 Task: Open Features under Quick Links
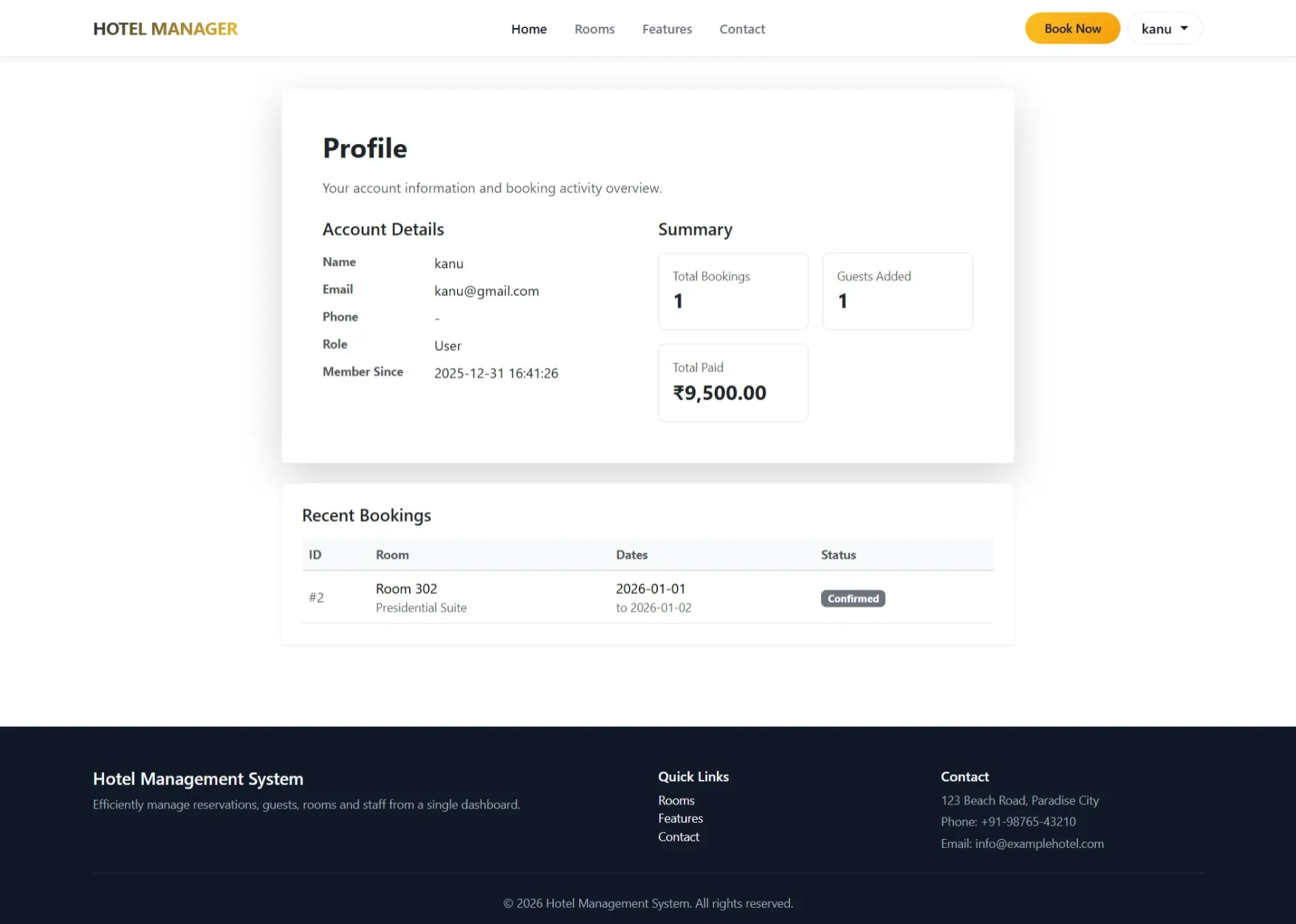(x=680, y=818)
